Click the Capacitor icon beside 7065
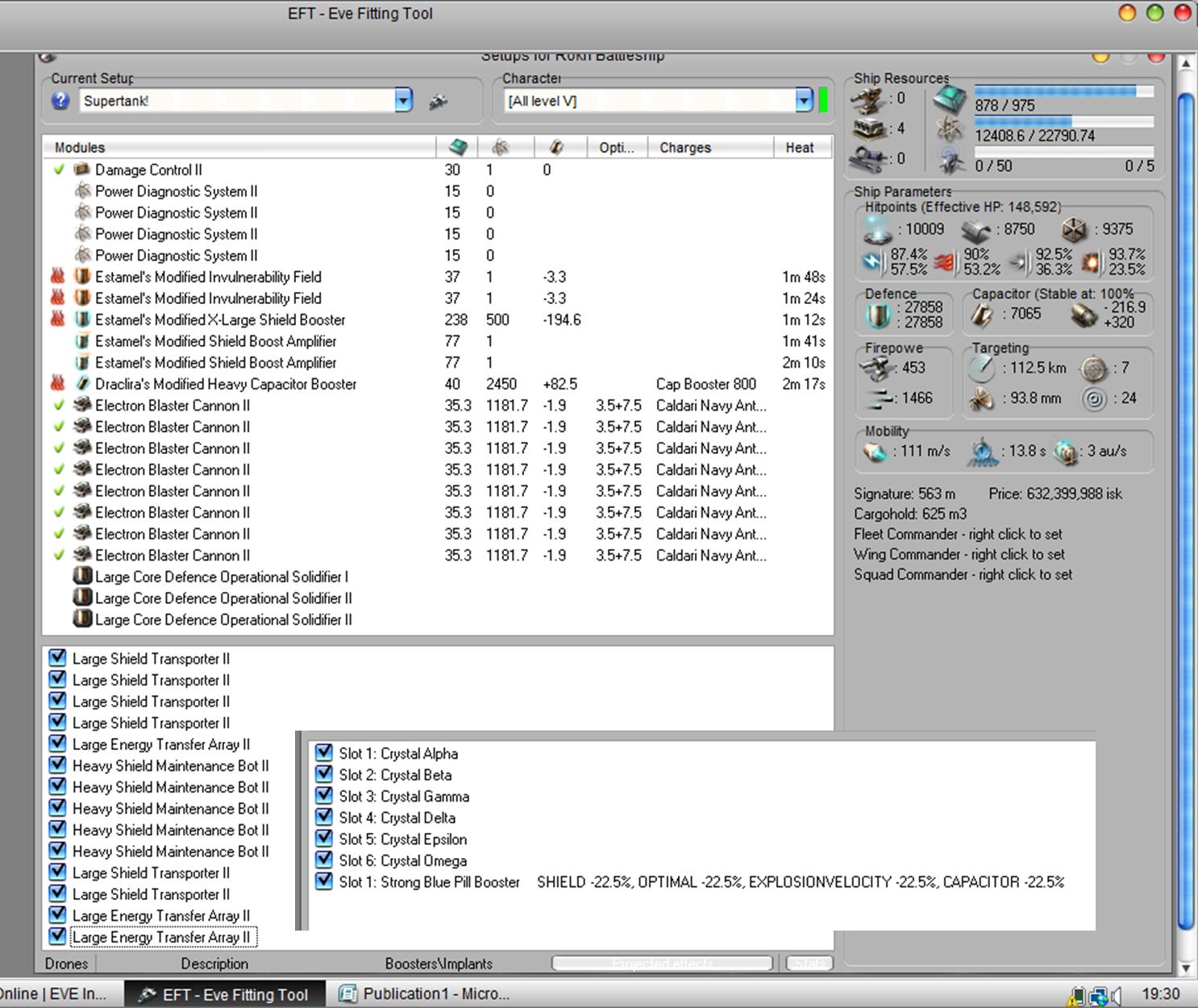Screen dimensions: 1198x1008 click(x=982, y=315)
